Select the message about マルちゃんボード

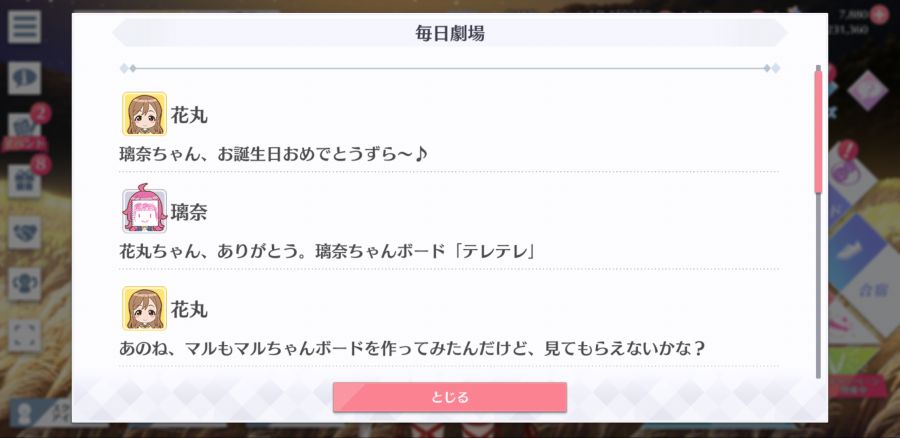(x=412, y=348)
